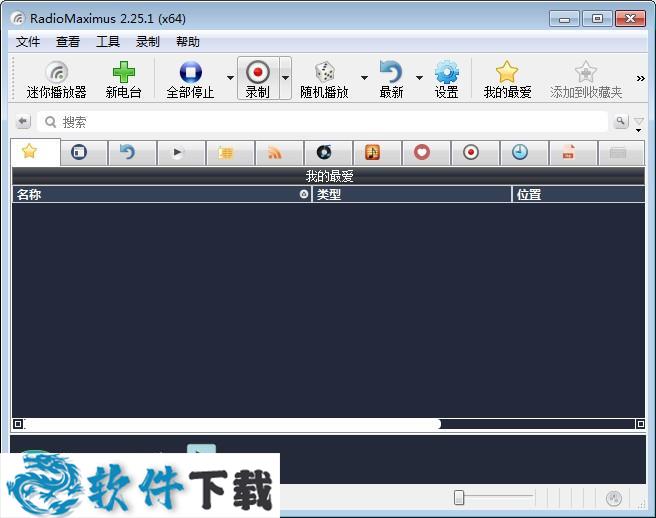656x518 pixels.
Task: Open the Stop All dropdown arrow
Action: click(x=230, y=78)
